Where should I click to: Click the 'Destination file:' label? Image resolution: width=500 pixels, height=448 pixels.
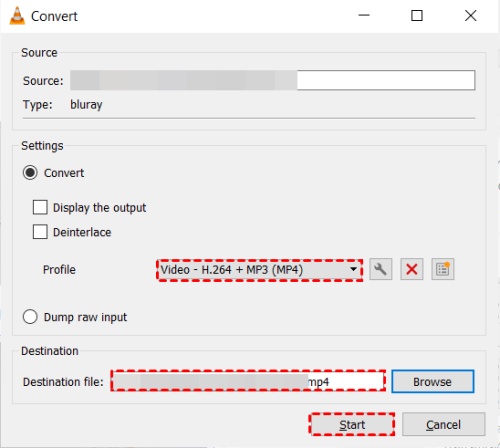pos(63,382)
